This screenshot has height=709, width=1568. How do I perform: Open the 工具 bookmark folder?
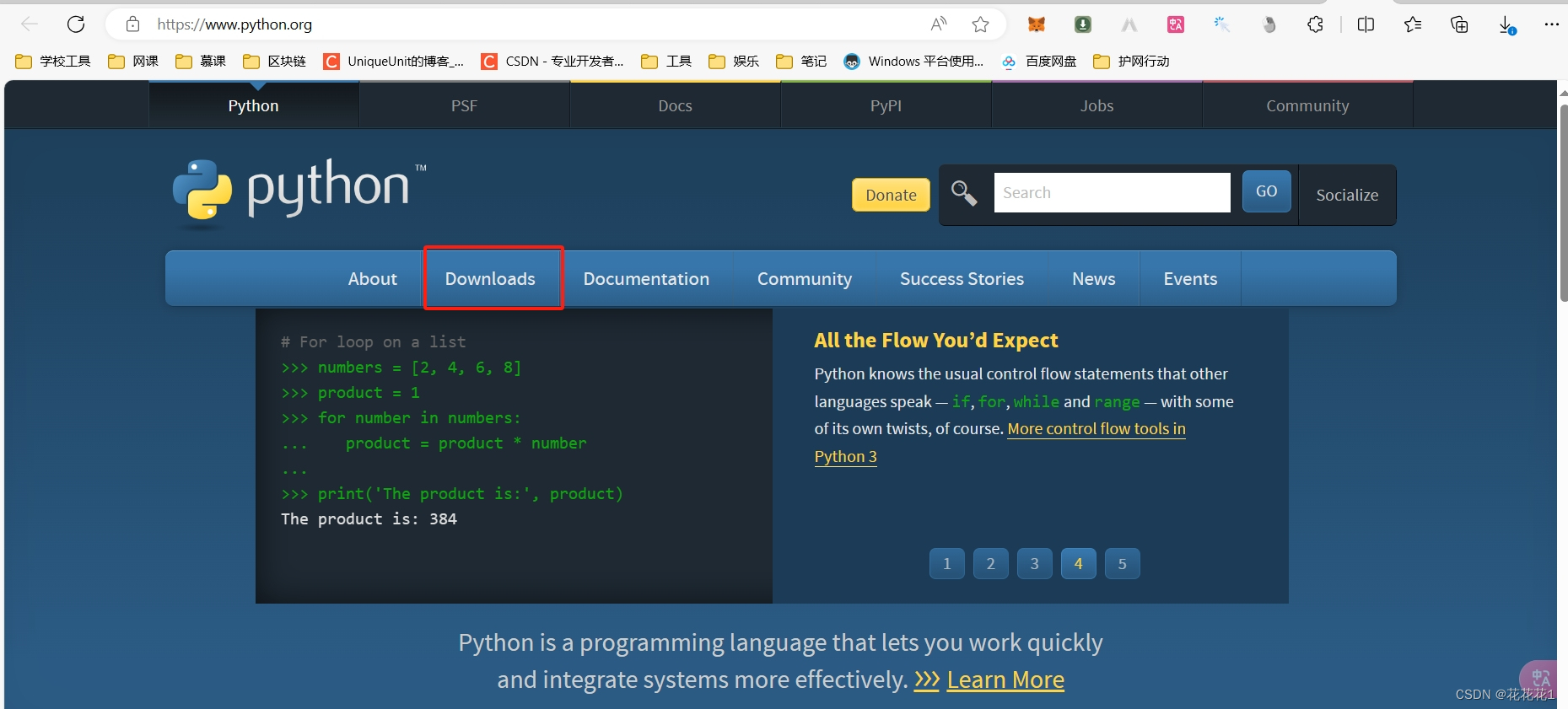(666, 62)
